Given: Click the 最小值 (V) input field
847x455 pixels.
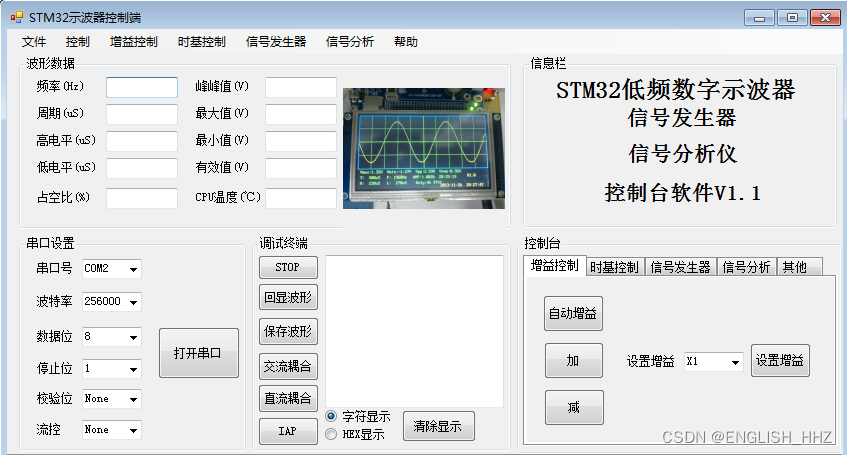Looking at the screenshot, I should coord(301,141).
